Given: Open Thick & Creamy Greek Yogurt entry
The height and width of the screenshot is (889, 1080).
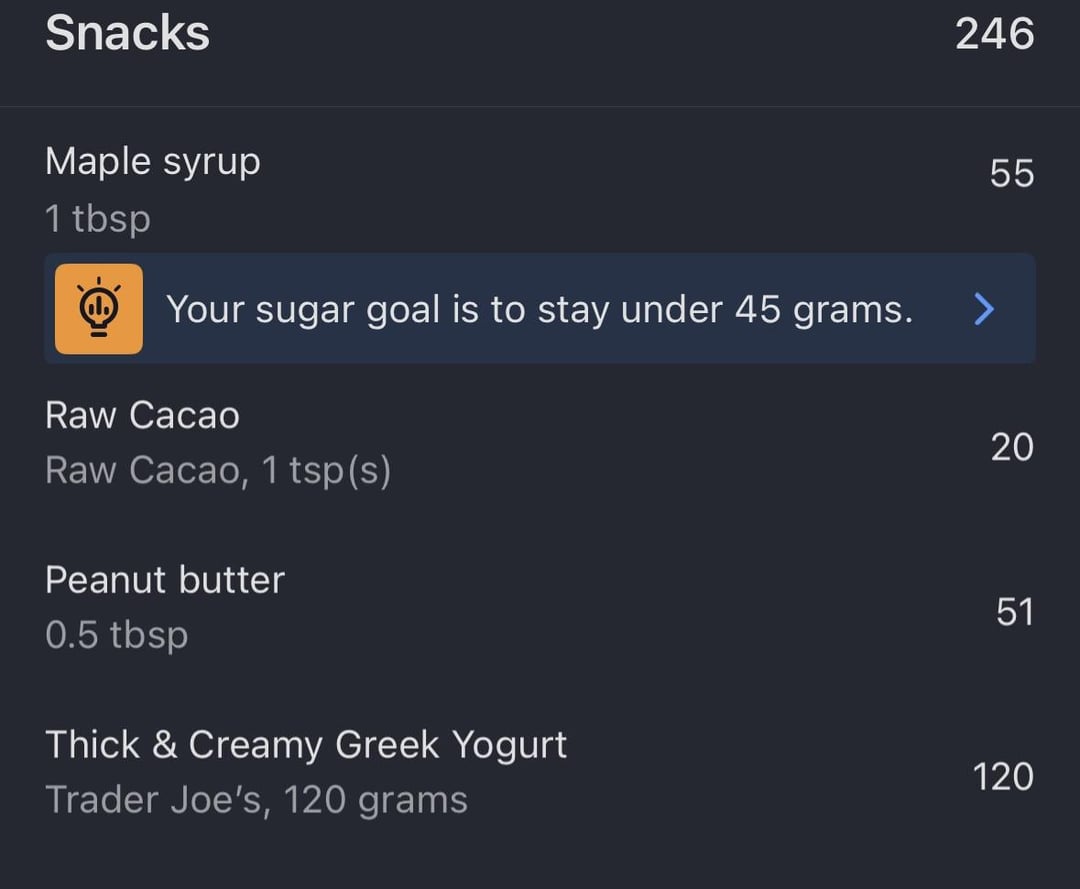Looking at the screenshot, I should tap(540, 772).
